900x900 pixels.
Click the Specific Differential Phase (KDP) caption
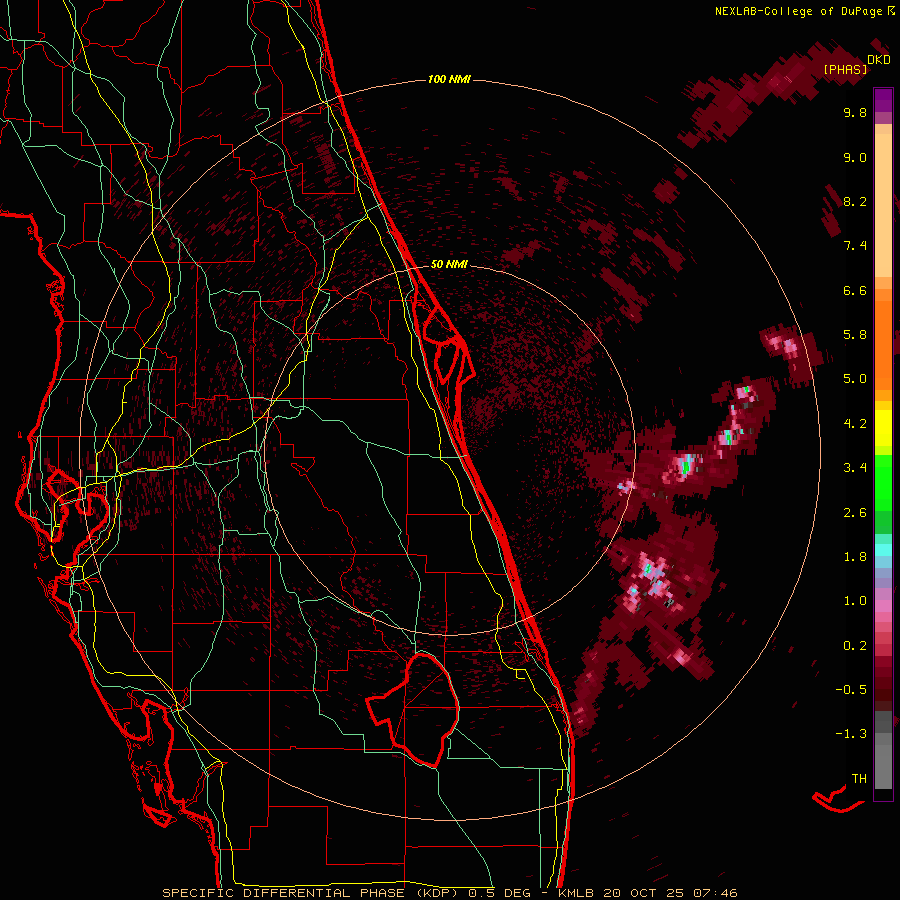(312, 893)
